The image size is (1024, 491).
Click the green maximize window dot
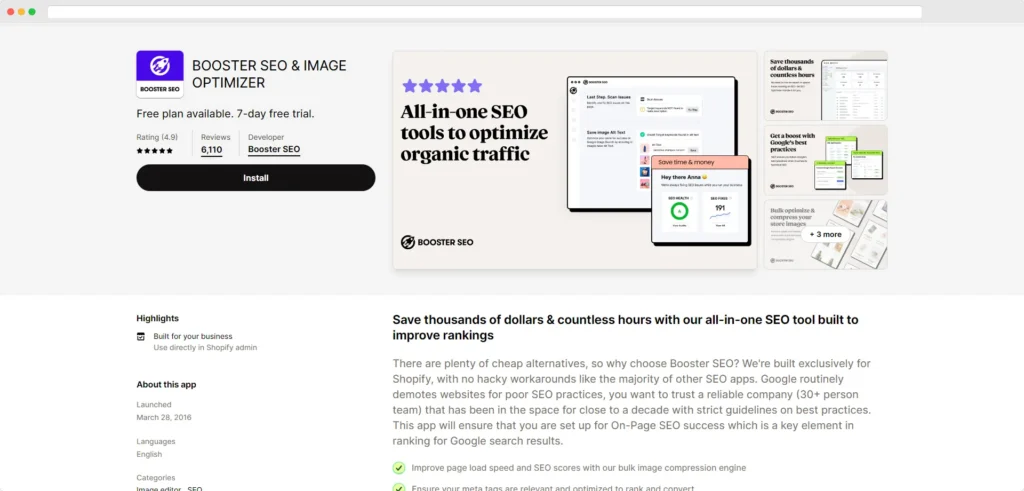pyautogui.click(x=32, y=12)
